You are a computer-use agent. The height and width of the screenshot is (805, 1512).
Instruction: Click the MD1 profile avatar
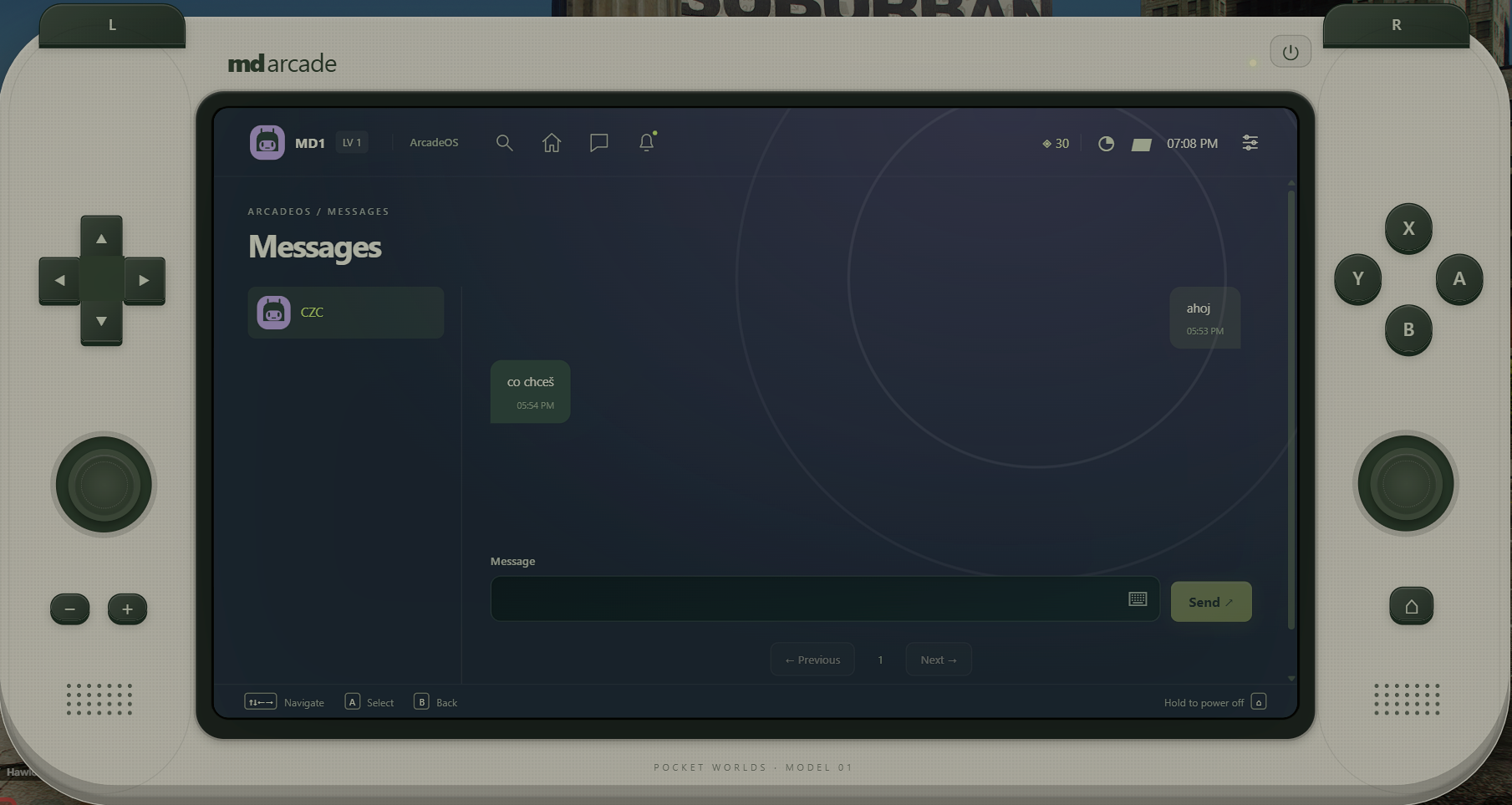click(267, 142)
